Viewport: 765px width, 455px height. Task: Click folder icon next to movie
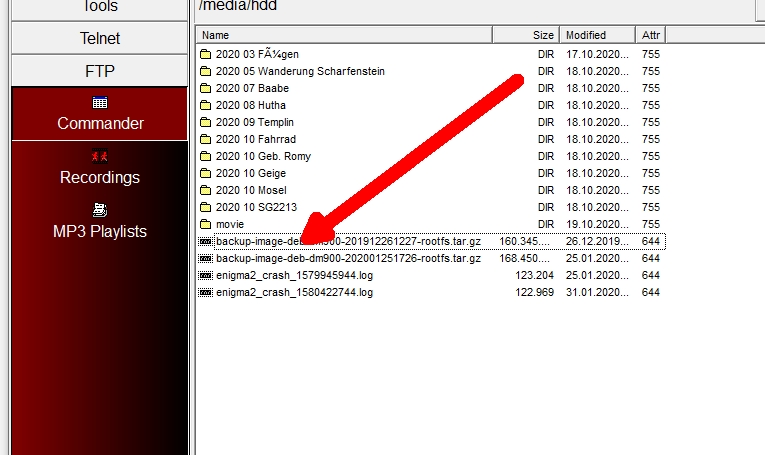(x=205, y=224)
